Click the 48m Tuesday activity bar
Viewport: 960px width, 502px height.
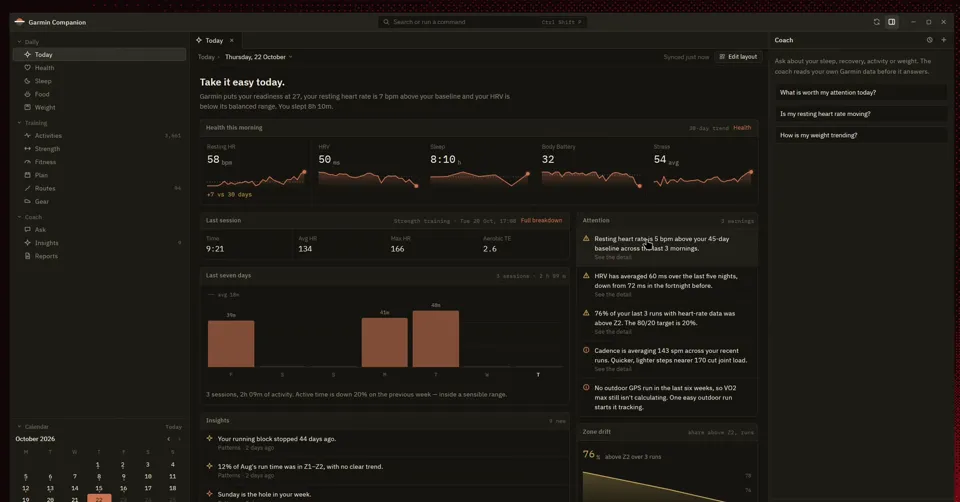click(x=436, y=339)
